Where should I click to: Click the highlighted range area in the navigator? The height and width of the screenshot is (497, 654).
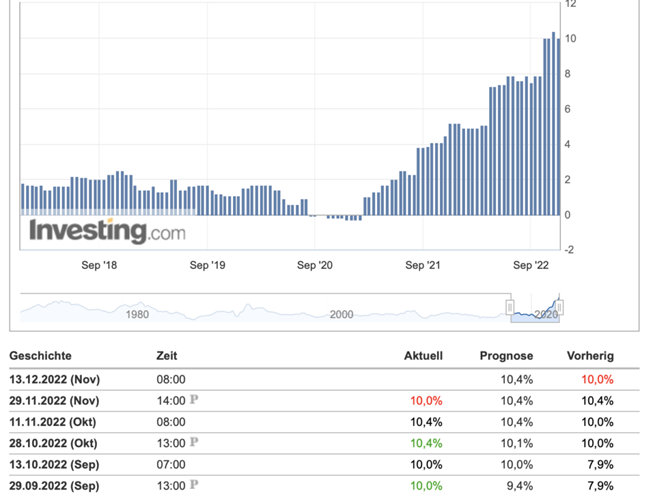pos(535,312)
